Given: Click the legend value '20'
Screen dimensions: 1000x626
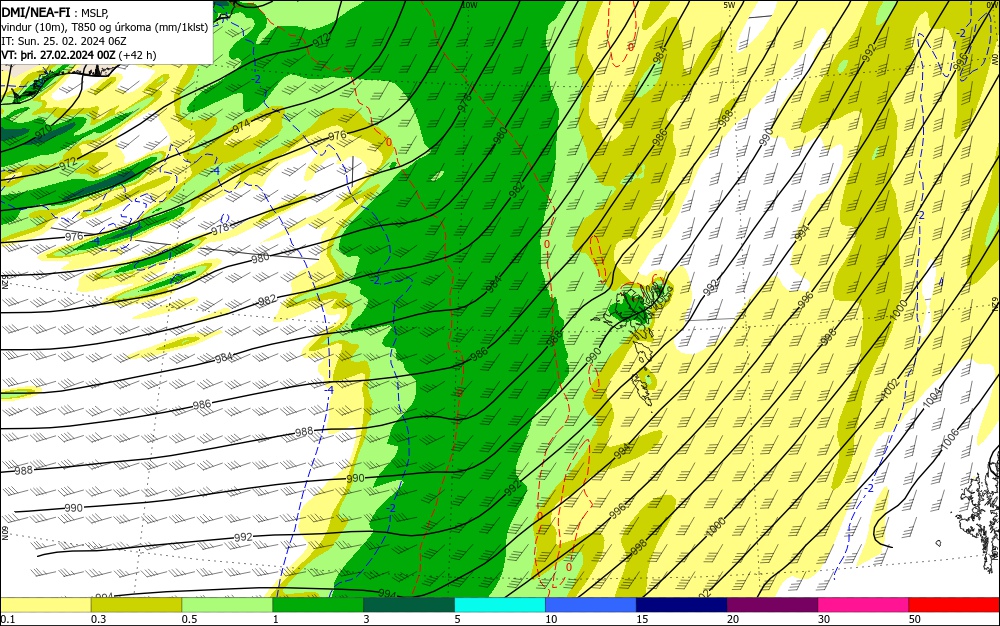Looking at the screenshot, I should click(733, 619).
